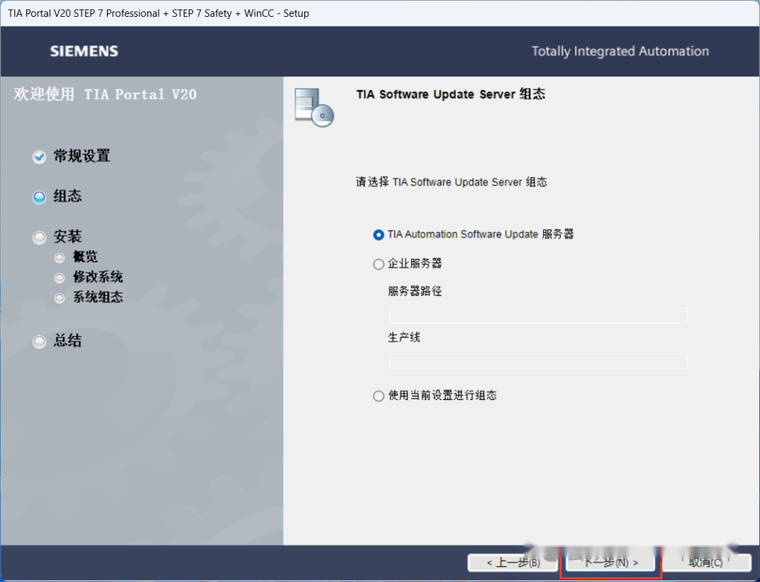This screenshot has width=760, height=582.
Task: Cancel setup with 取消(C) button
Action: coord(706,563)
